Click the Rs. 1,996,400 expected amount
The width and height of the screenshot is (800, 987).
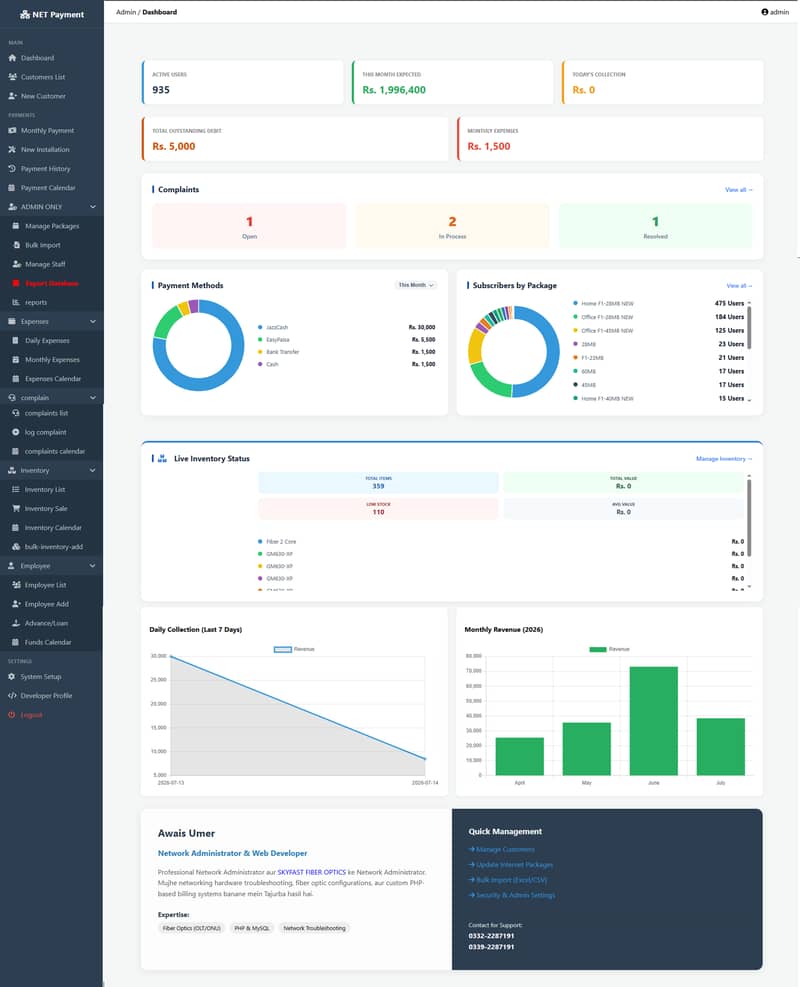(394, 90)
